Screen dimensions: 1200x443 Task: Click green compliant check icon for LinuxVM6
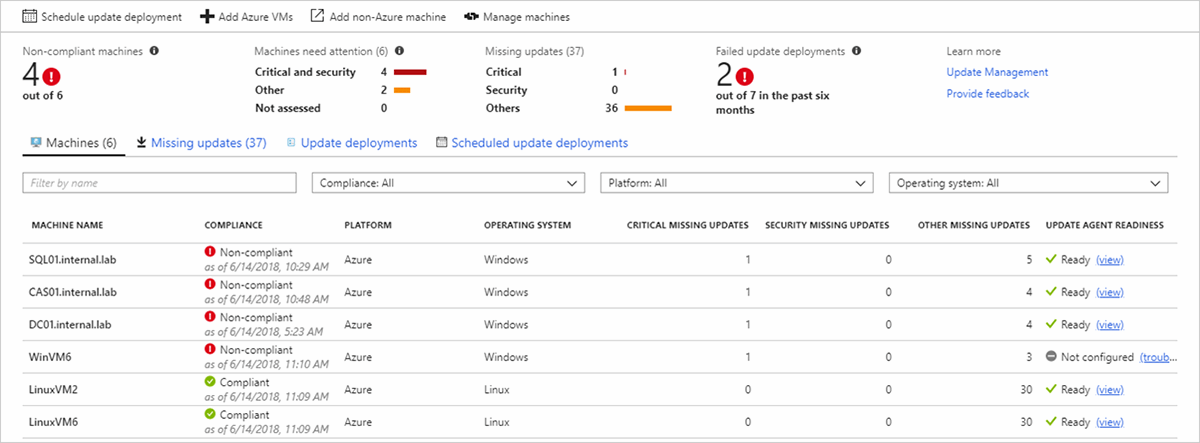pos(210,415)
